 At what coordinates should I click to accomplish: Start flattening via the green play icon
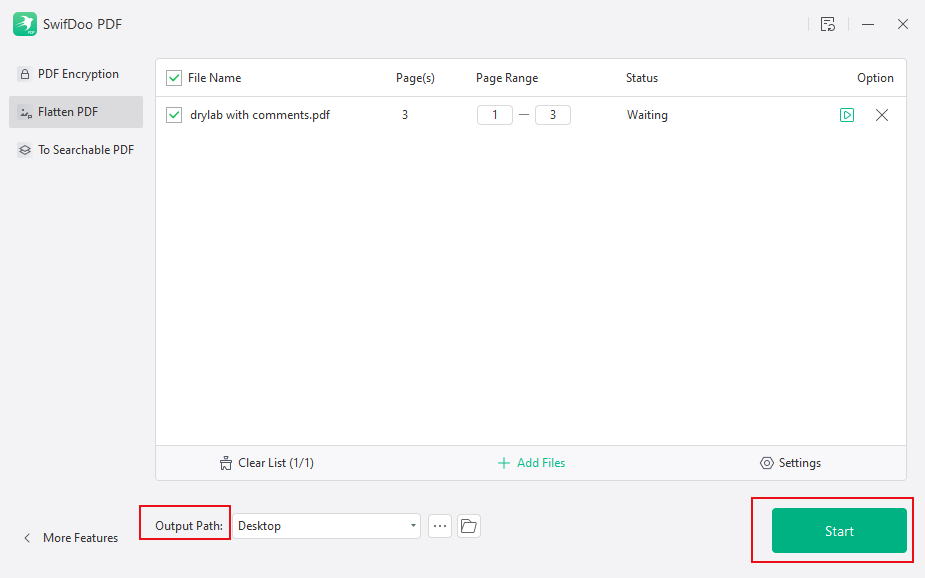847,115
